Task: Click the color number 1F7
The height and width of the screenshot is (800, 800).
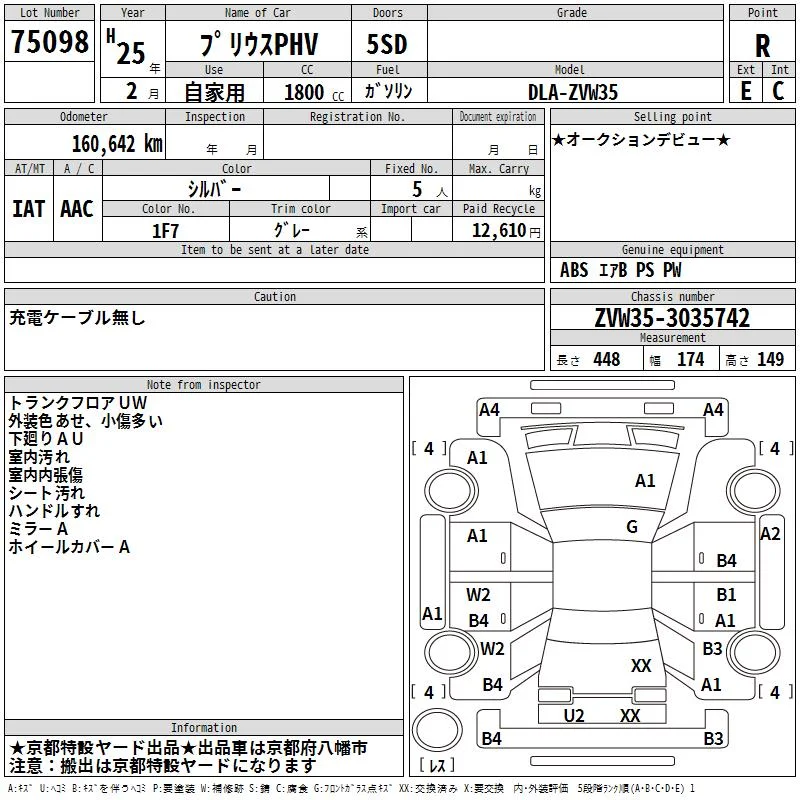Action: [x=166, y=231]
